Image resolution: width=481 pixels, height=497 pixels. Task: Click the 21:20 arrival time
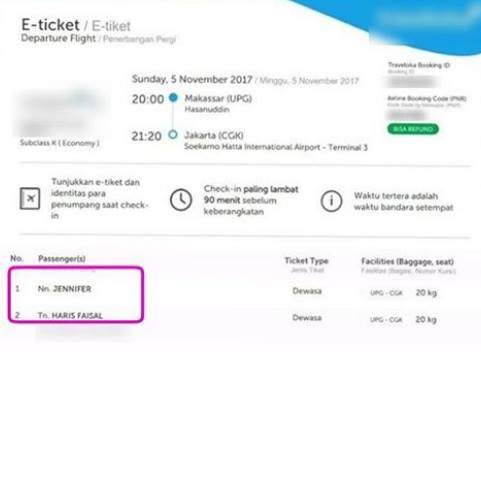147,136
